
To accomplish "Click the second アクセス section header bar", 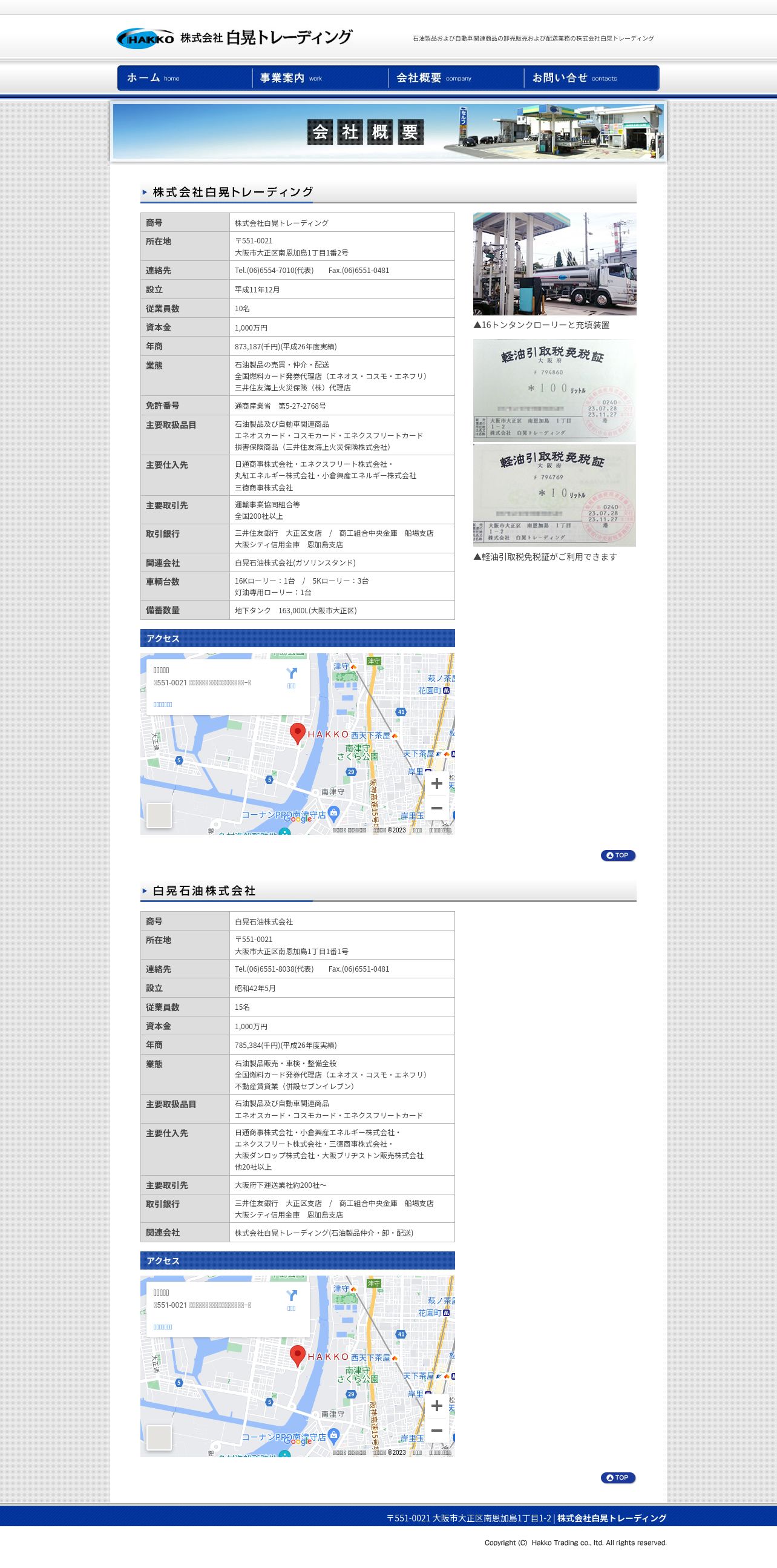I will coord(298,1260).
